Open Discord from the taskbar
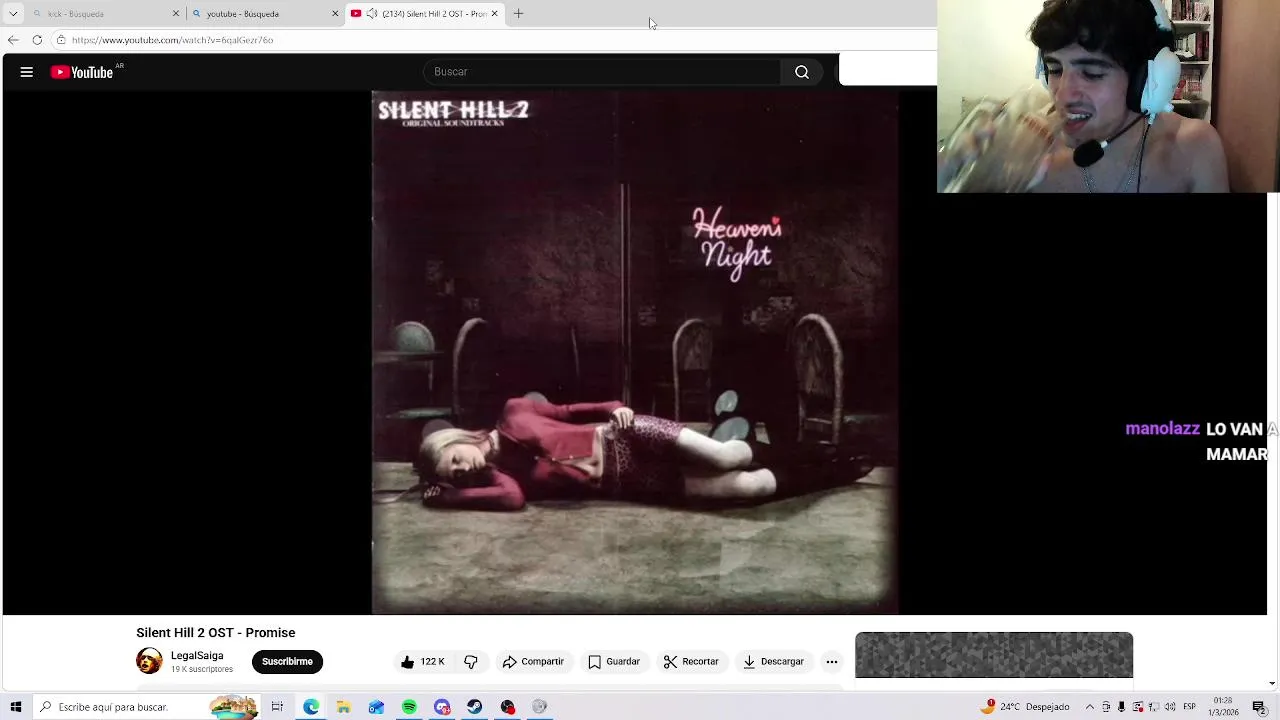The image size is (1280, 720). click(x=442, y=707)
